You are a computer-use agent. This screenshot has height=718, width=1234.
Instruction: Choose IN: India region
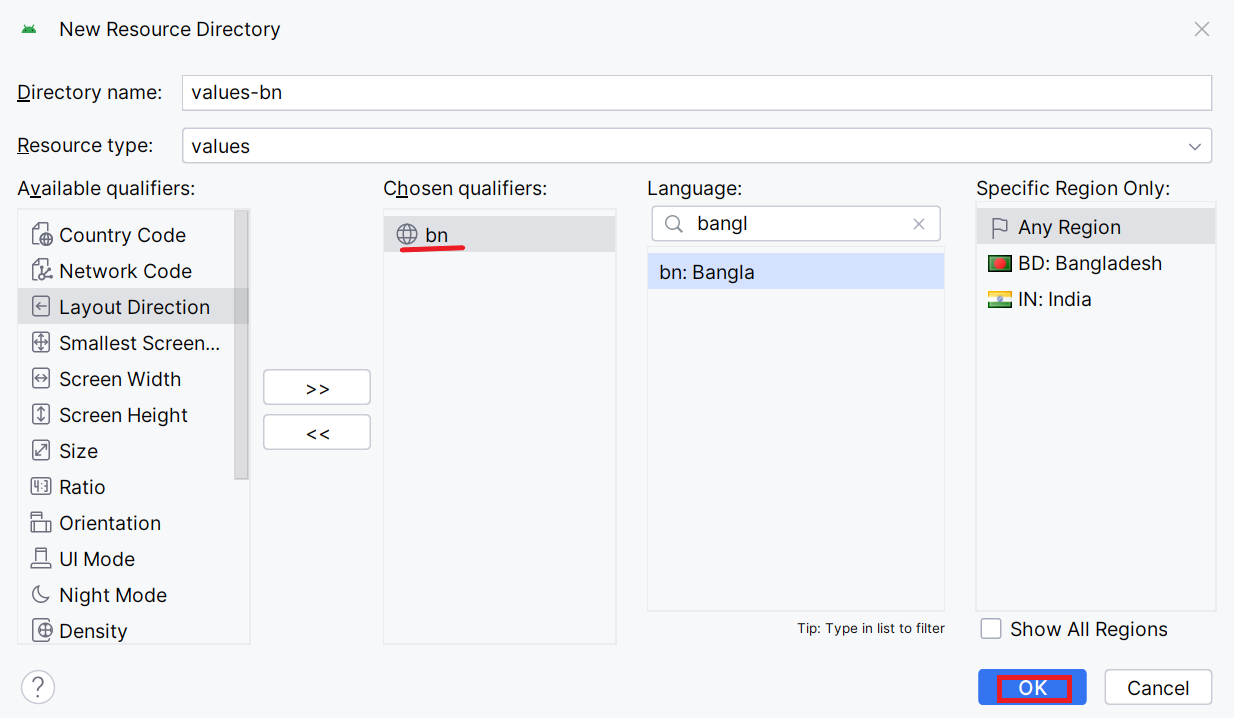1054,300
